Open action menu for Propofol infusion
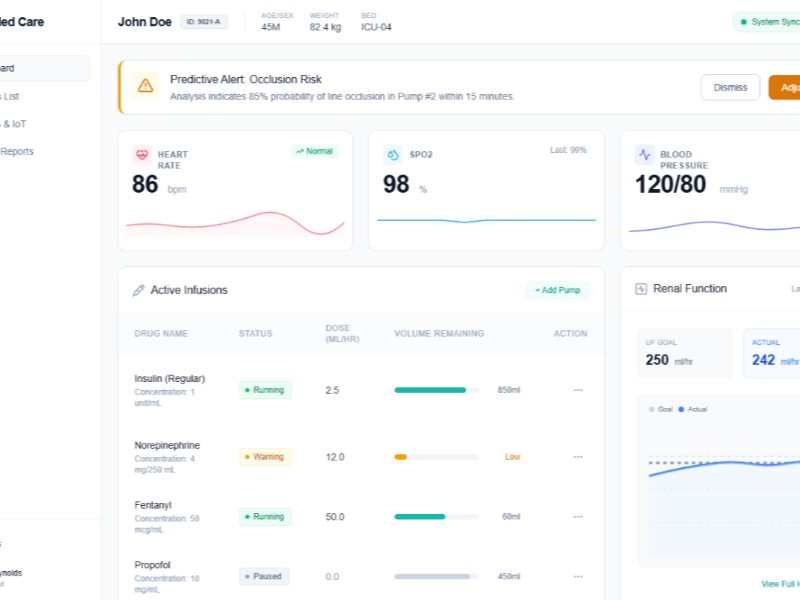Image resolution: width=800 pixels, height=600 pixels. pos(578,577)
